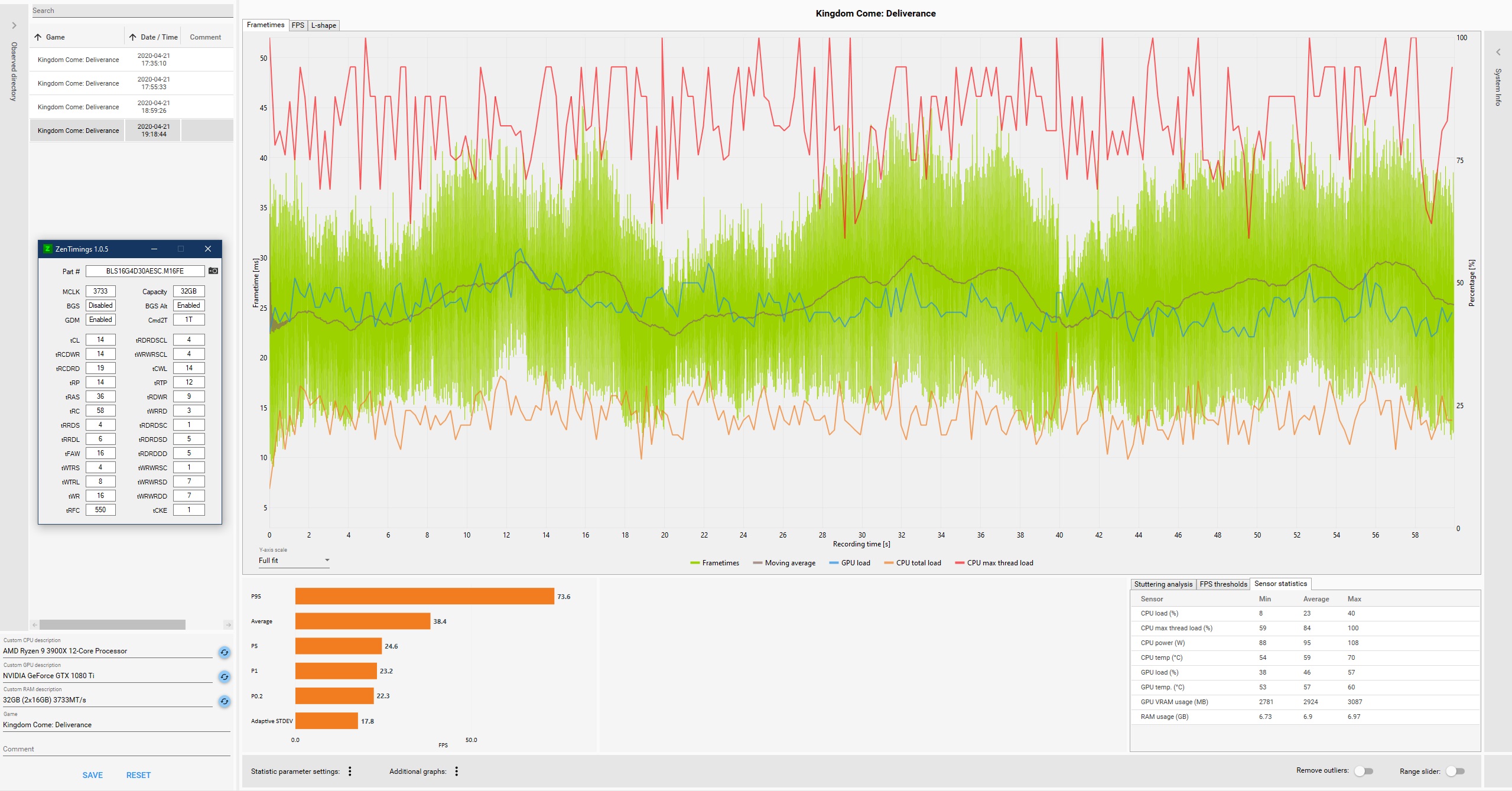Click the refresh icon beside CPU description
The image size is (1512, 791).
[224, 653]
